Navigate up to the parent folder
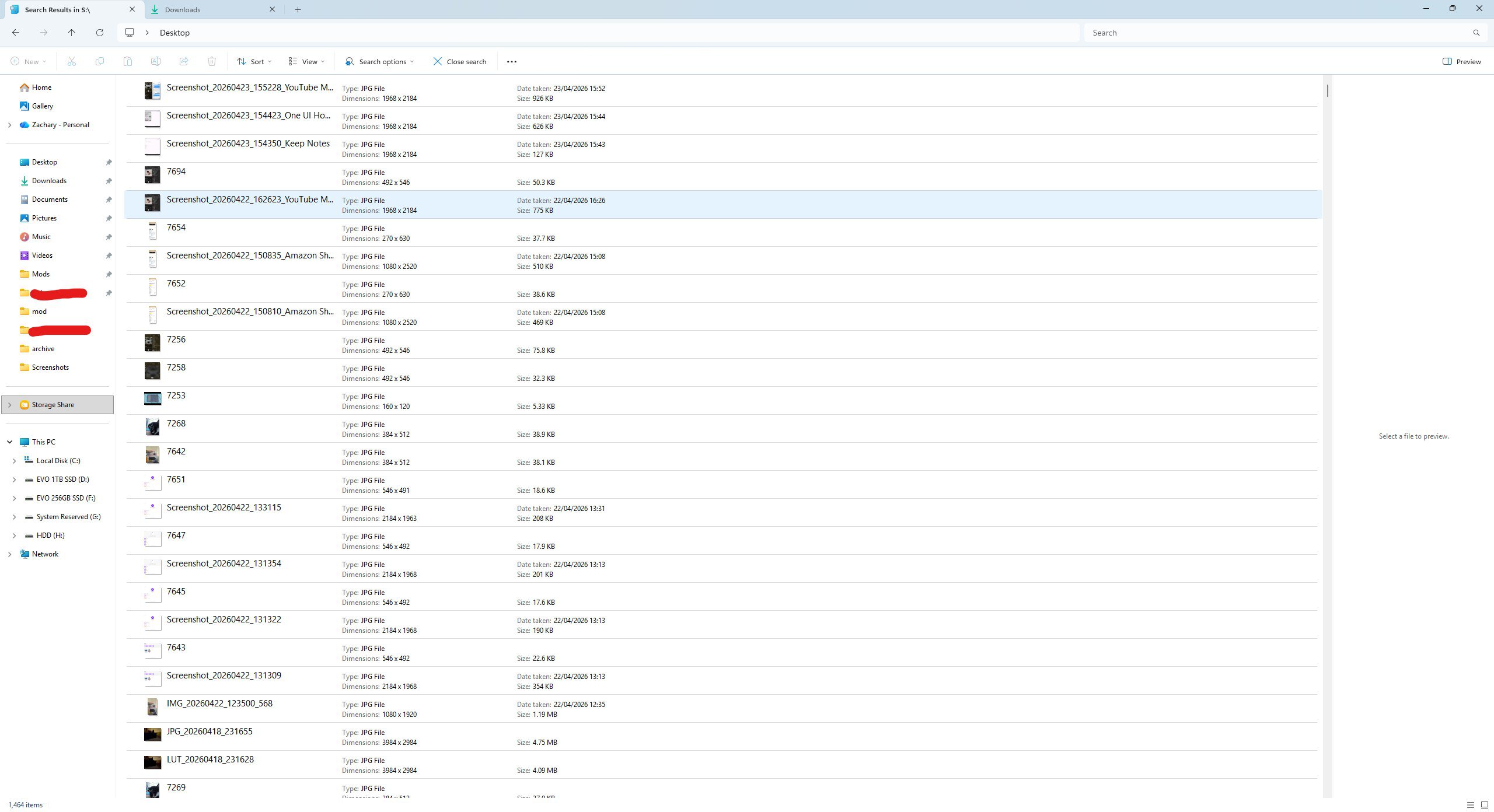Screen dimensions: 1494x812 click(x=72, y=33)
